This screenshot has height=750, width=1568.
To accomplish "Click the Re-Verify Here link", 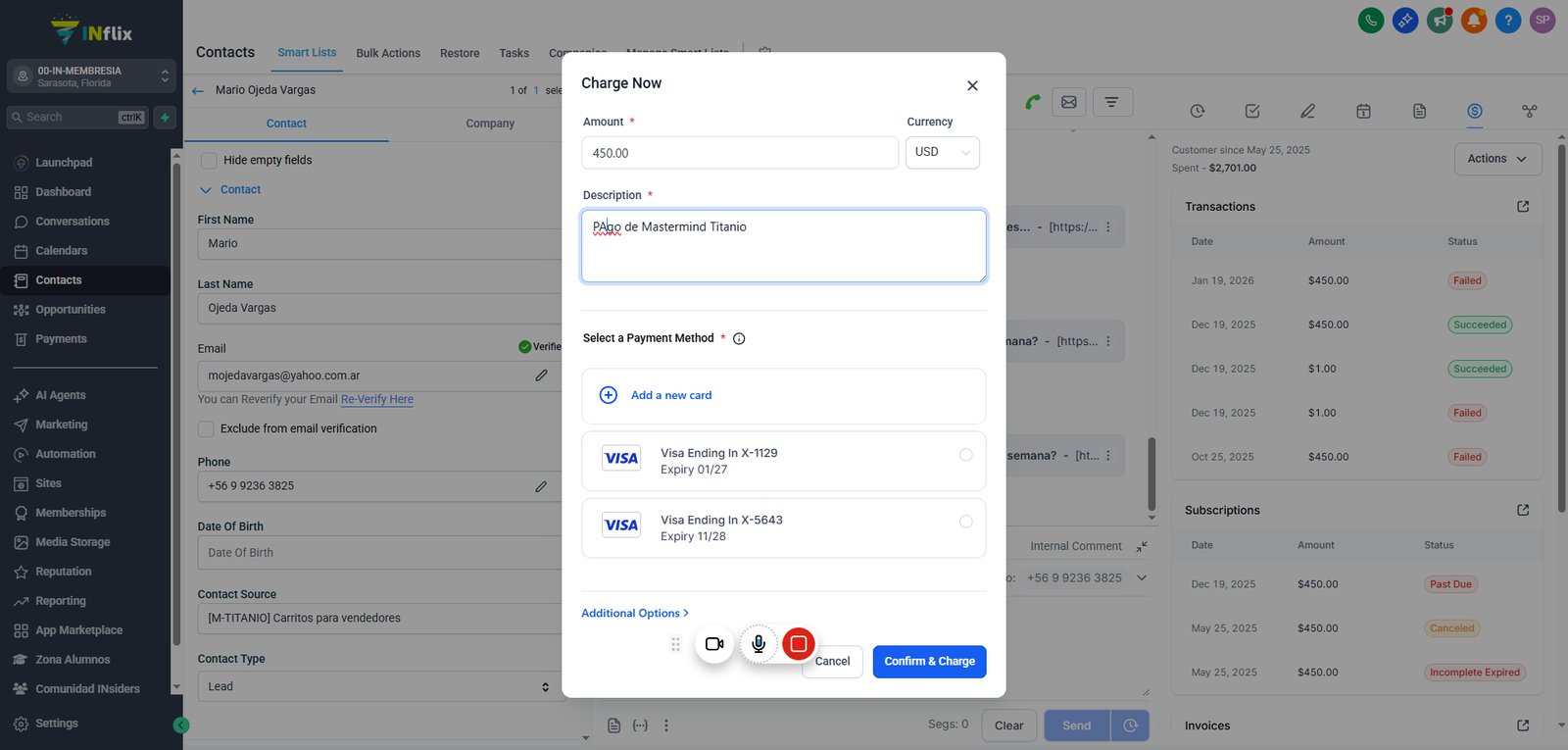I will pos(377,399).
